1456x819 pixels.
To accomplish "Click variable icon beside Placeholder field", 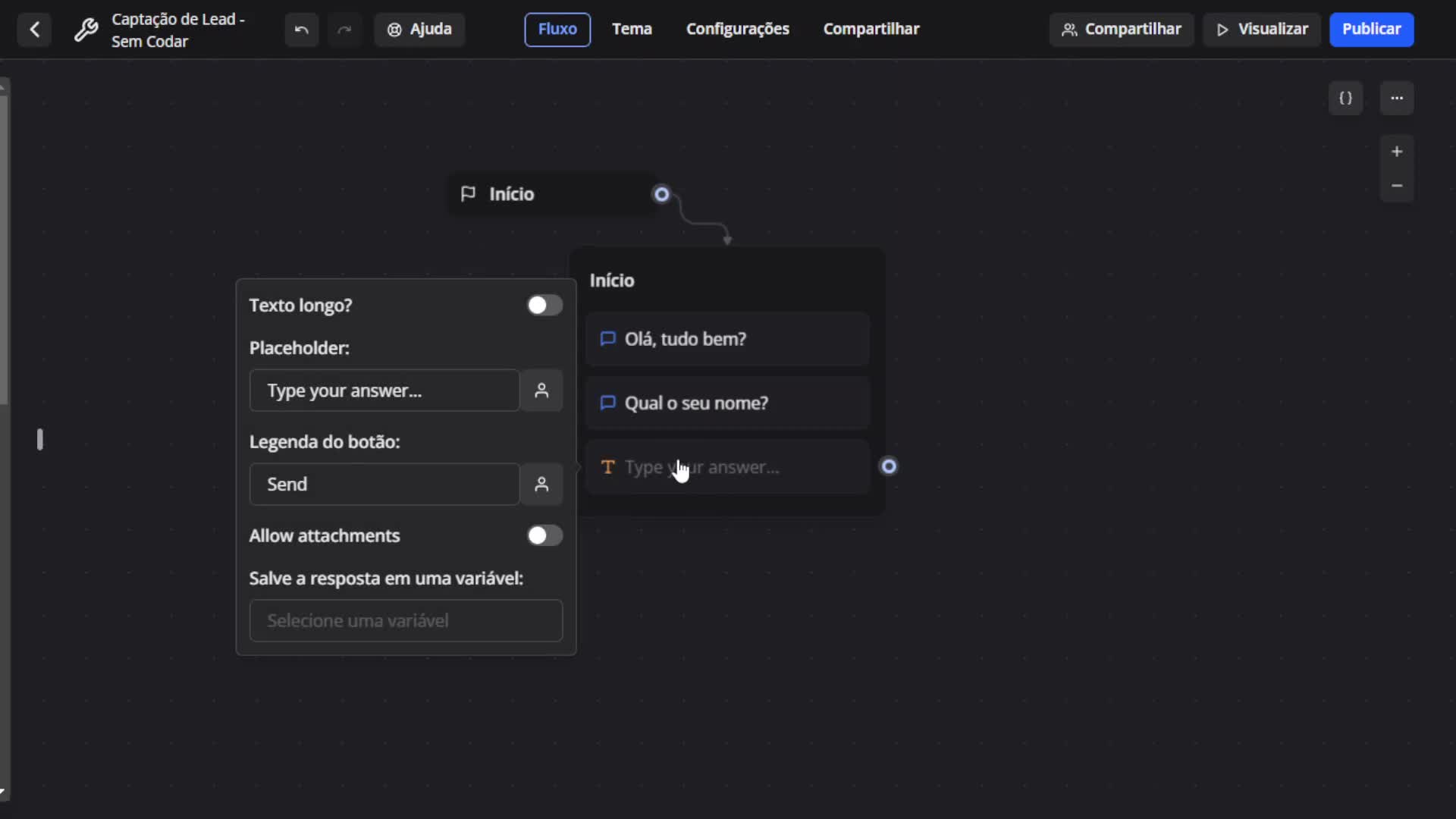I will [x=541, y=391].
